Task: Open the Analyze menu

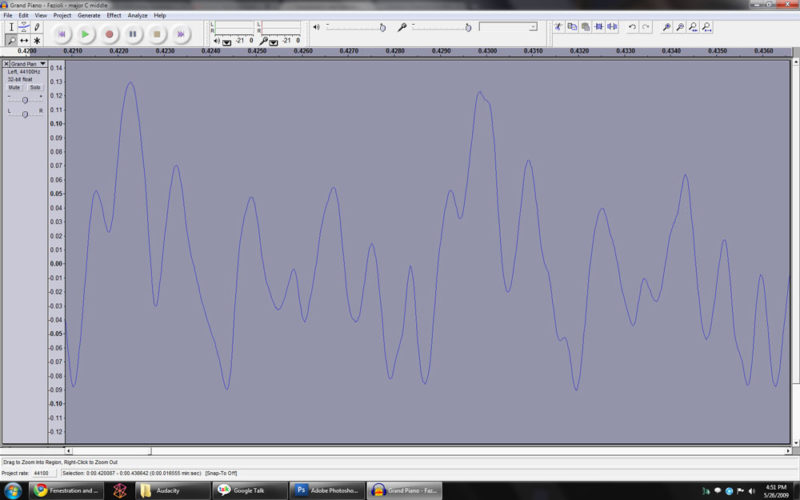Action: click(138, 16)
